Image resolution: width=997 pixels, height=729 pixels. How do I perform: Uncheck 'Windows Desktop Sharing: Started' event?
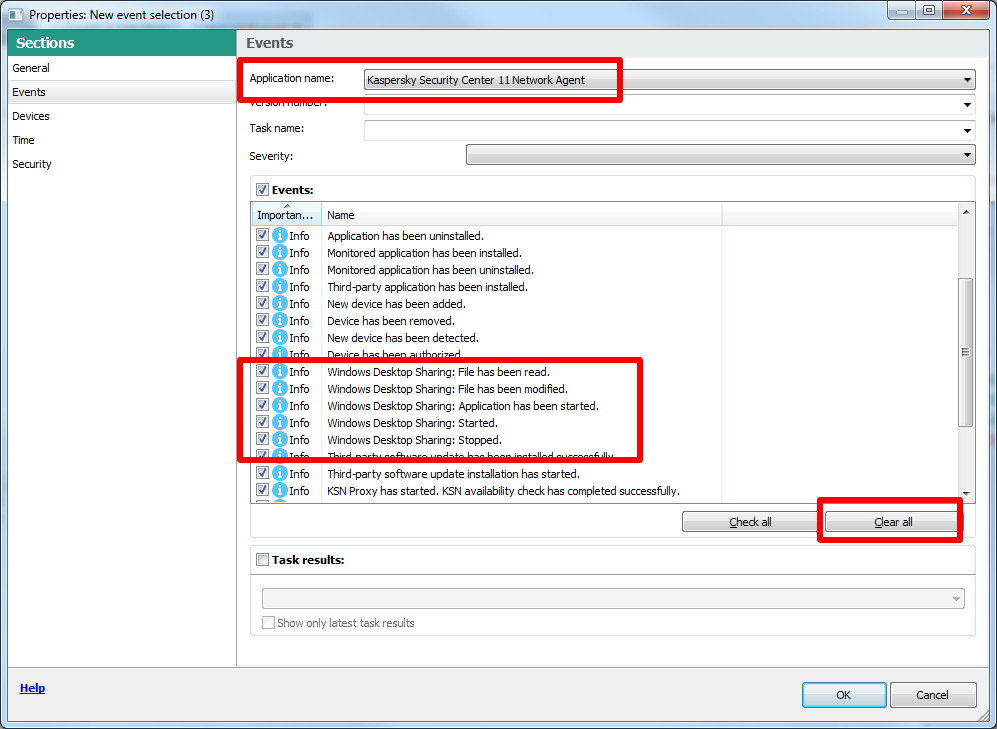tap(262, 422)
